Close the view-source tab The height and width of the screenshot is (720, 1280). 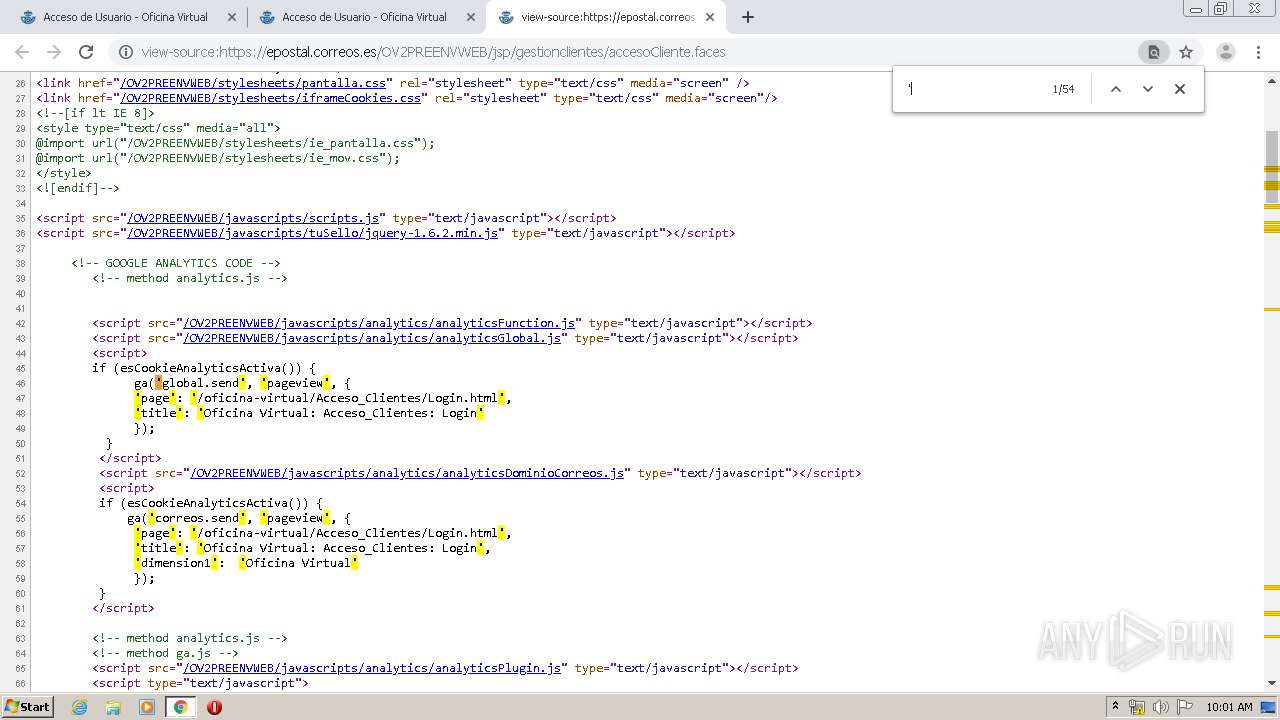710,17
